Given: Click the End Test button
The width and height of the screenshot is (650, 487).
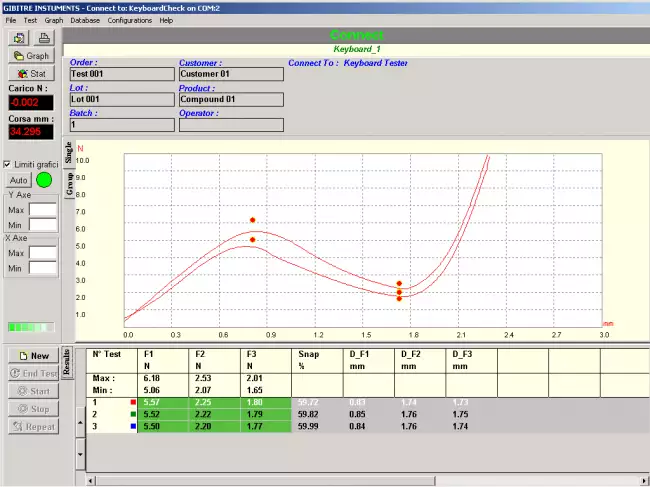Looking at the screenshot, I should coord(34,373).
